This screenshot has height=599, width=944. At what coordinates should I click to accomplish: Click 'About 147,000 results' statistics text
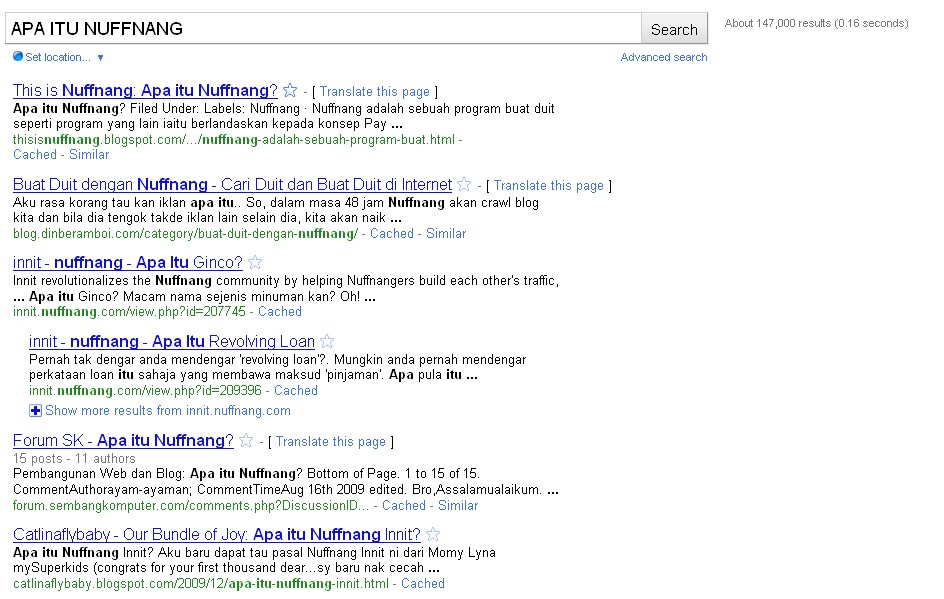click(x=816, y=23)
